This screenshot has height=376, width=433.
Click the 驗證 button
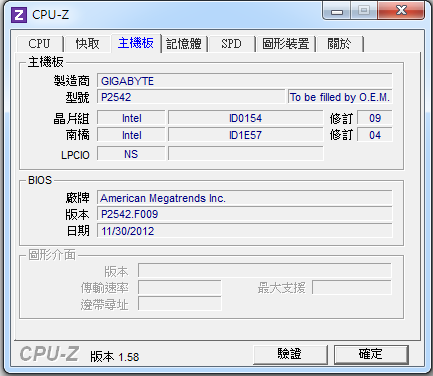(x=290, y=354)
